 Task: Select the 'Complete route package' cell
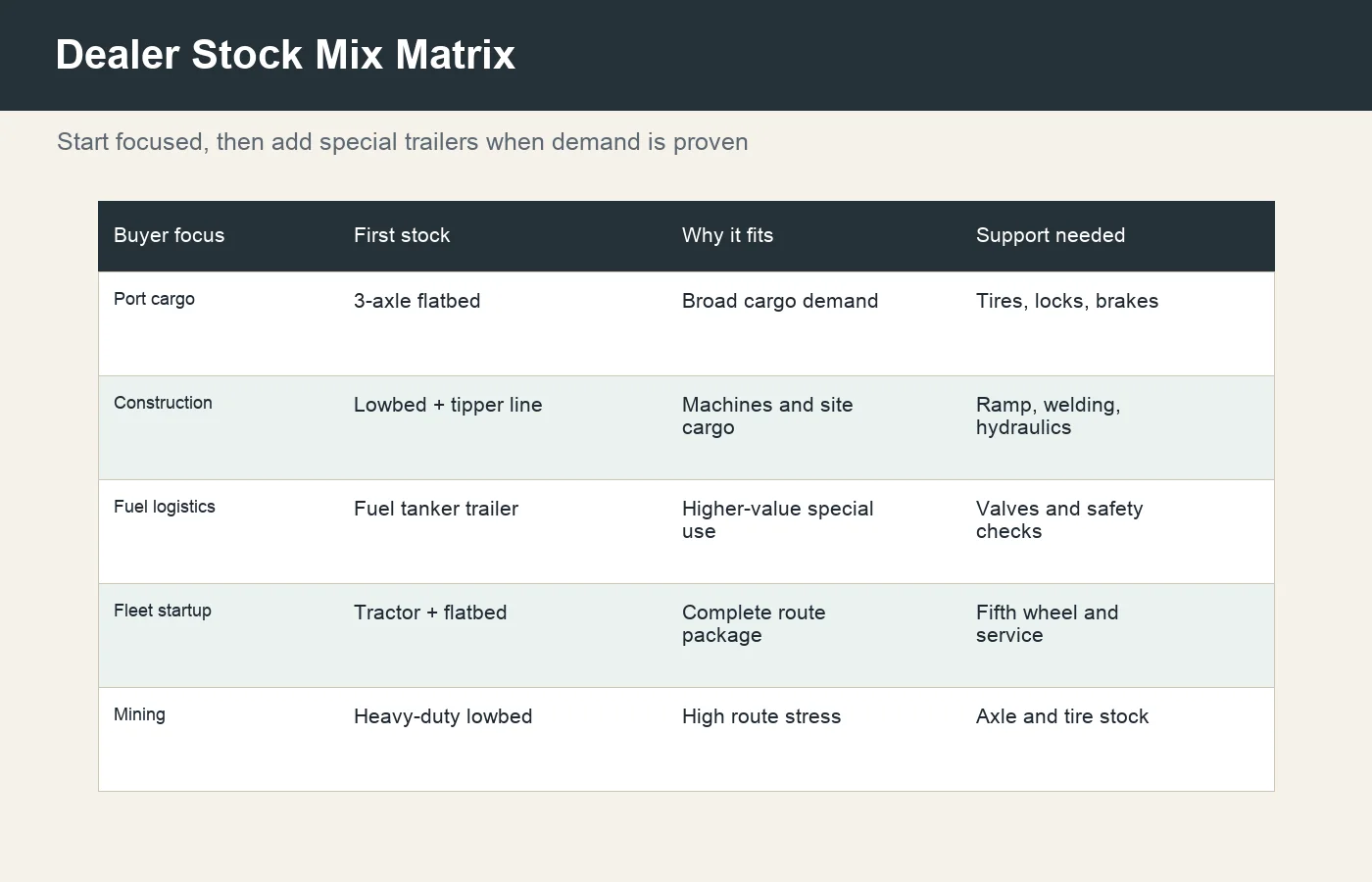754,623
